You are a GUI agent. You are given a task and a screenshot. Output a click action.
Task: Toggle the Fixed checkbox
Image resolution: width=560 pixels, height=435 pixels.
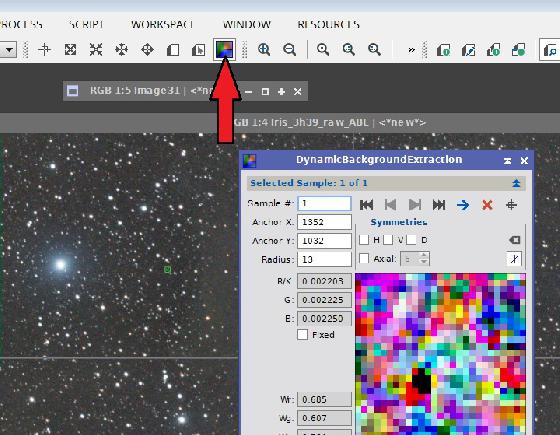pyautogui.click(x=302, y=335)
